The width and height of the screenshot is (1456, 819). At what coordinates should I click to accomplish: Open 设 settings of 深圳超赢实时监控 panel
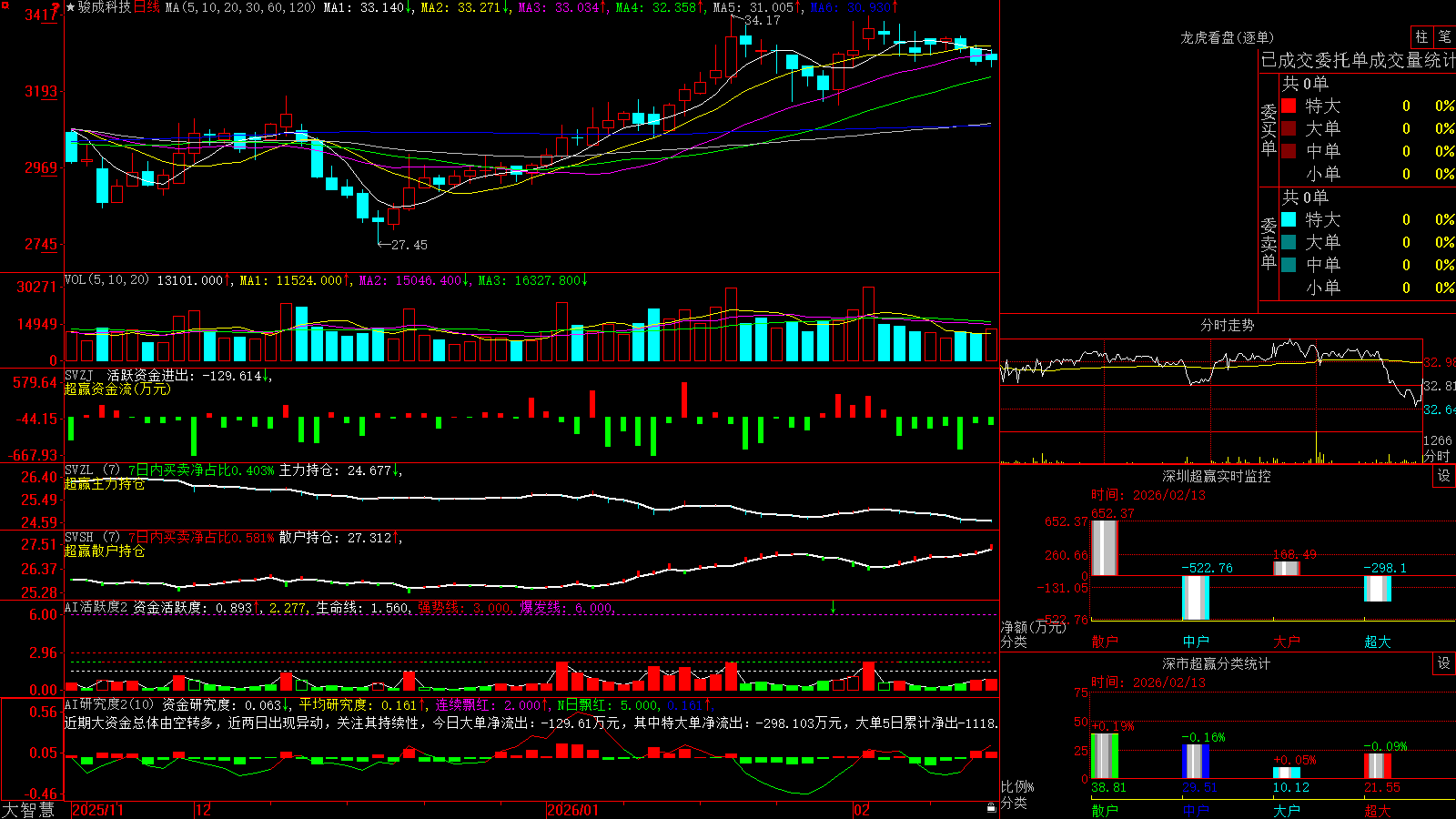click(1444, 476)
